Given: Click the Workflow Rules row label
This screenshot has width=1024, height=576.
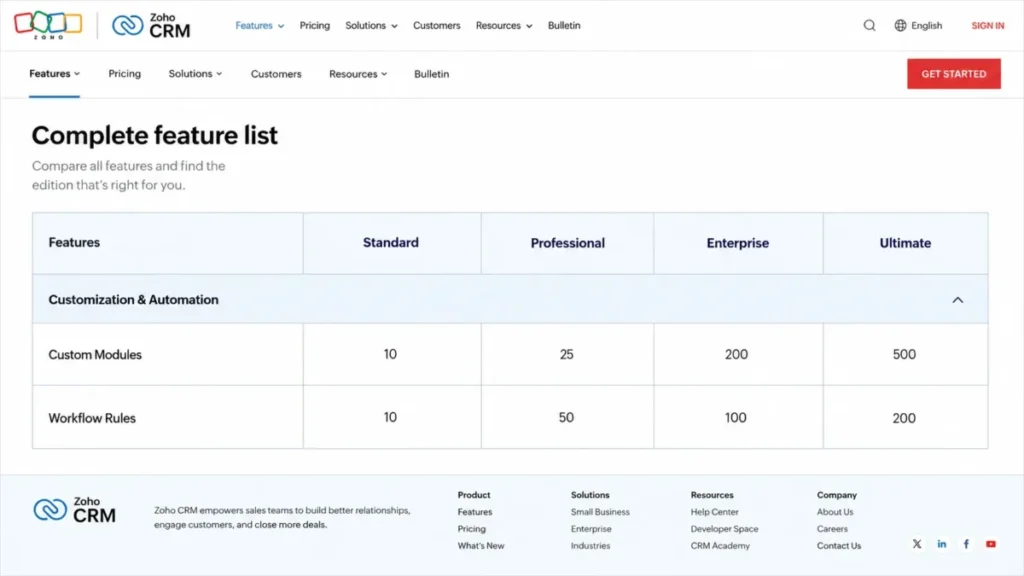Looking at the screenshot, I should click(x=92, y=418).
